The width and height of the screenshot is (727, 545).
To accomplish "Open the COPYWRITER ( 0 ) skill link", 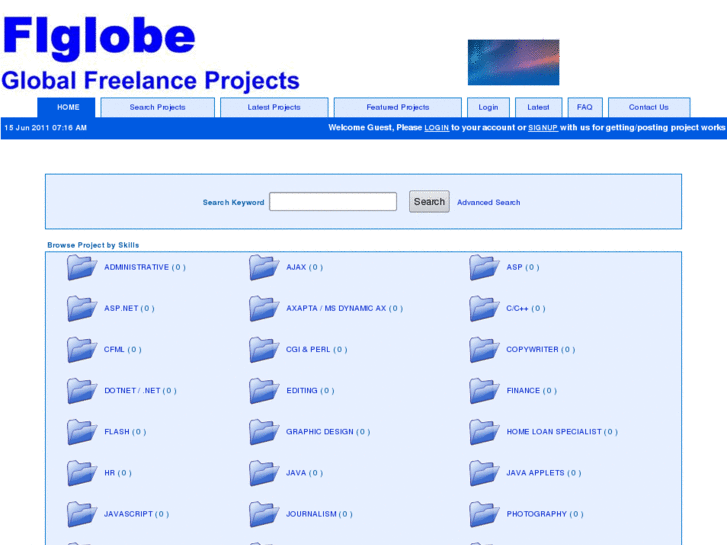I will pos(541,350).
